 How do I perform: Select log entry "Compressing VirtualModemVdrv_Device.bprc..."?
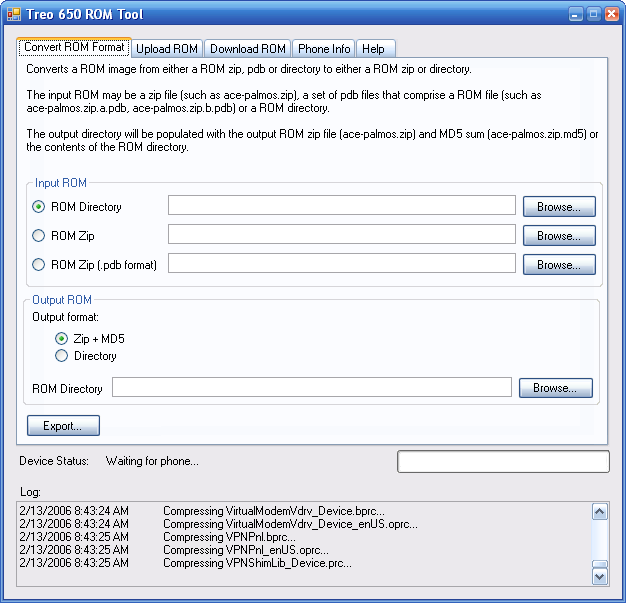coord(273,511)
